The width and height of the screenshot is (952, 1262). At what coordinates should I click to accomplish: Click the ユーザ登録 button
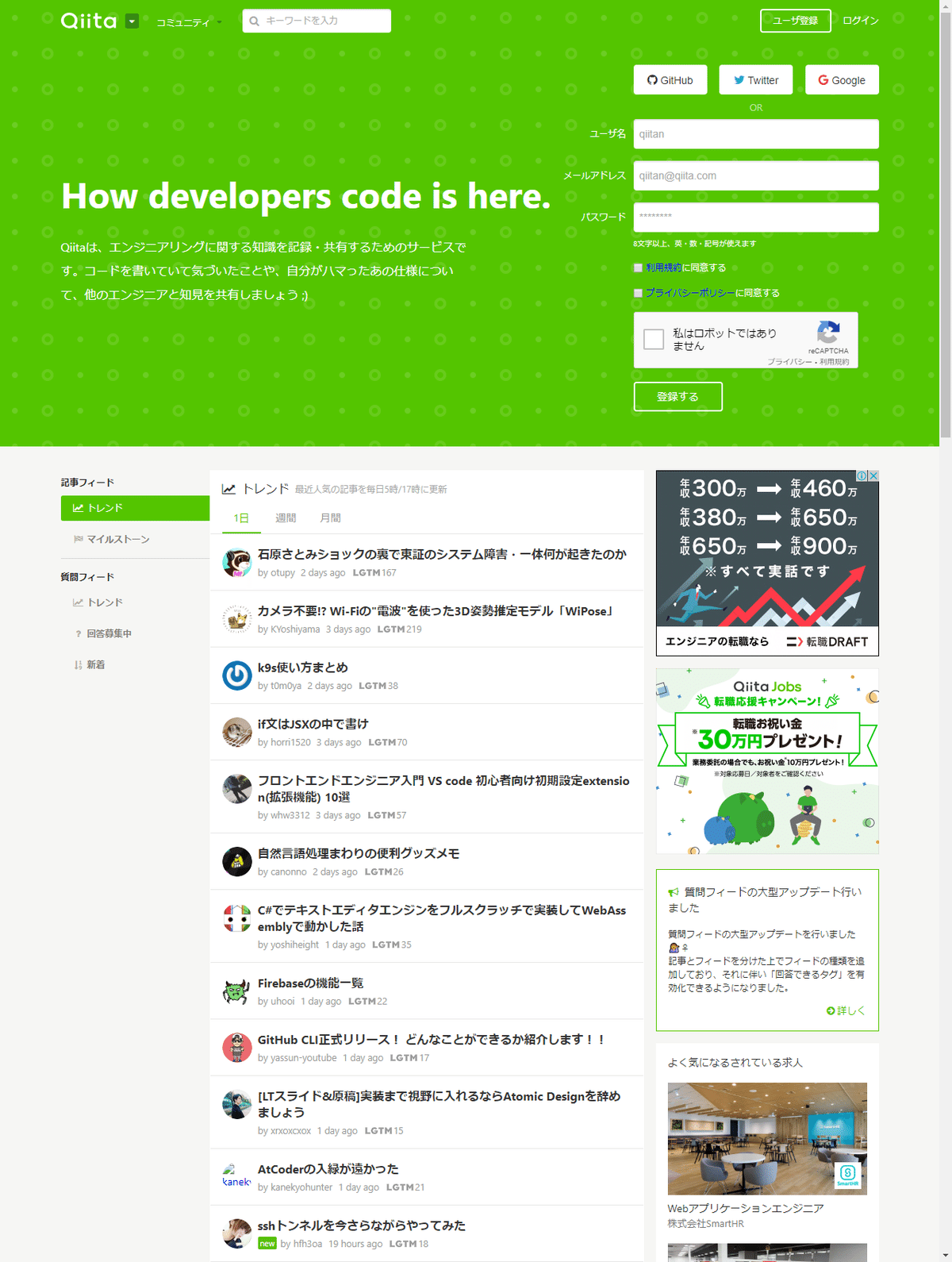[x=795, y=21]
